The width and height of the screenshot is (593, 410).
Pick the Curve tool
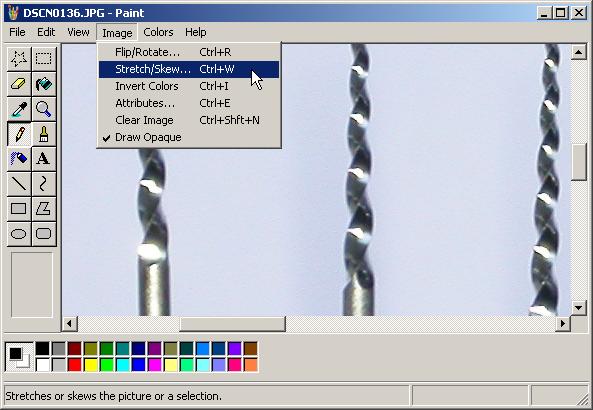(44, 183)
